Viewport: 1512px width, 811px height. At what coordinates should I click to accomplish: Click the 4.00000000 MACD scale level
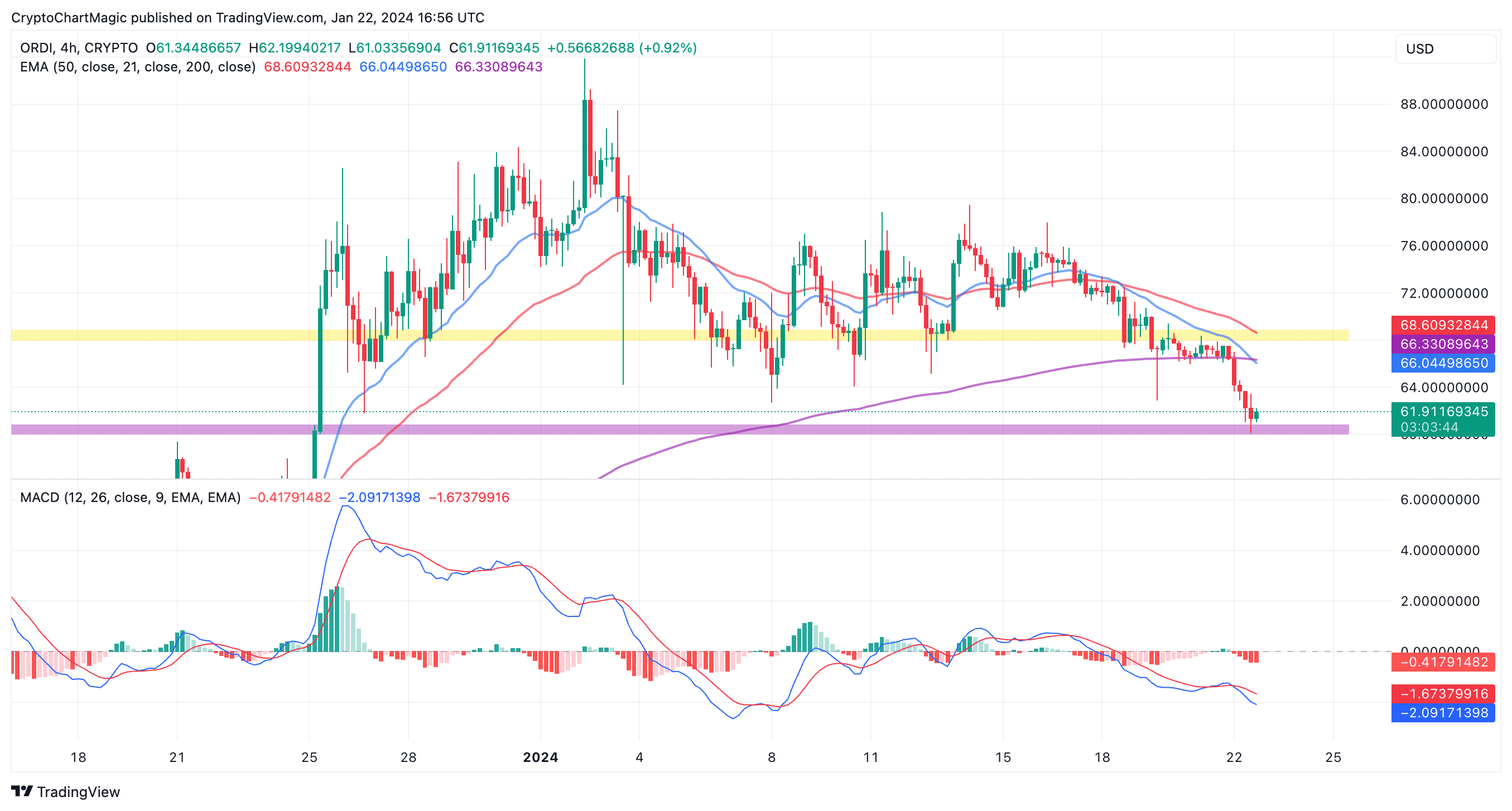pos(1440,551)
